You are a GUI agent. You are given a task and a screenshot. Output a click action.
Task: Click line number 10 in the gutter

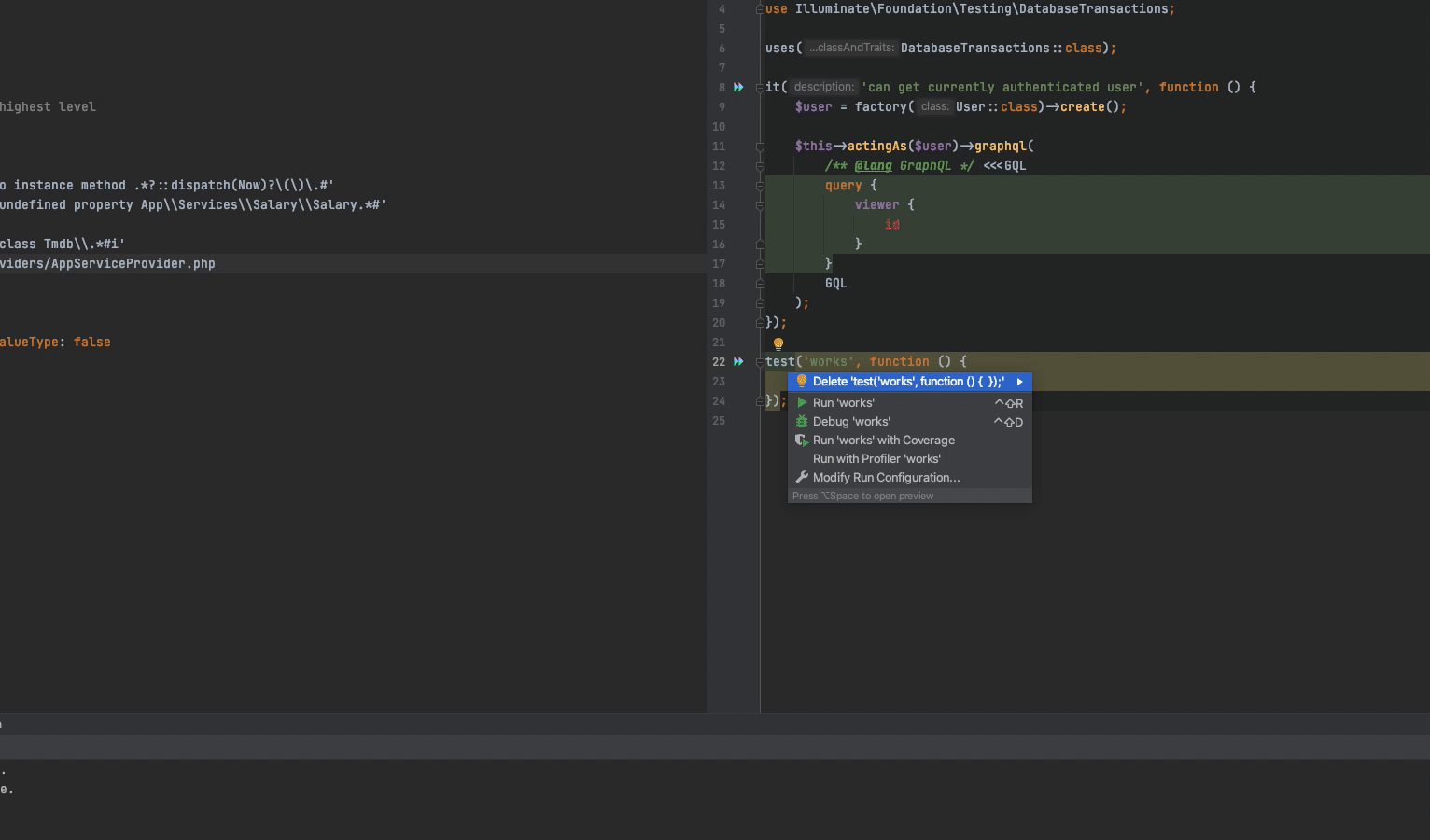(719, 127)
